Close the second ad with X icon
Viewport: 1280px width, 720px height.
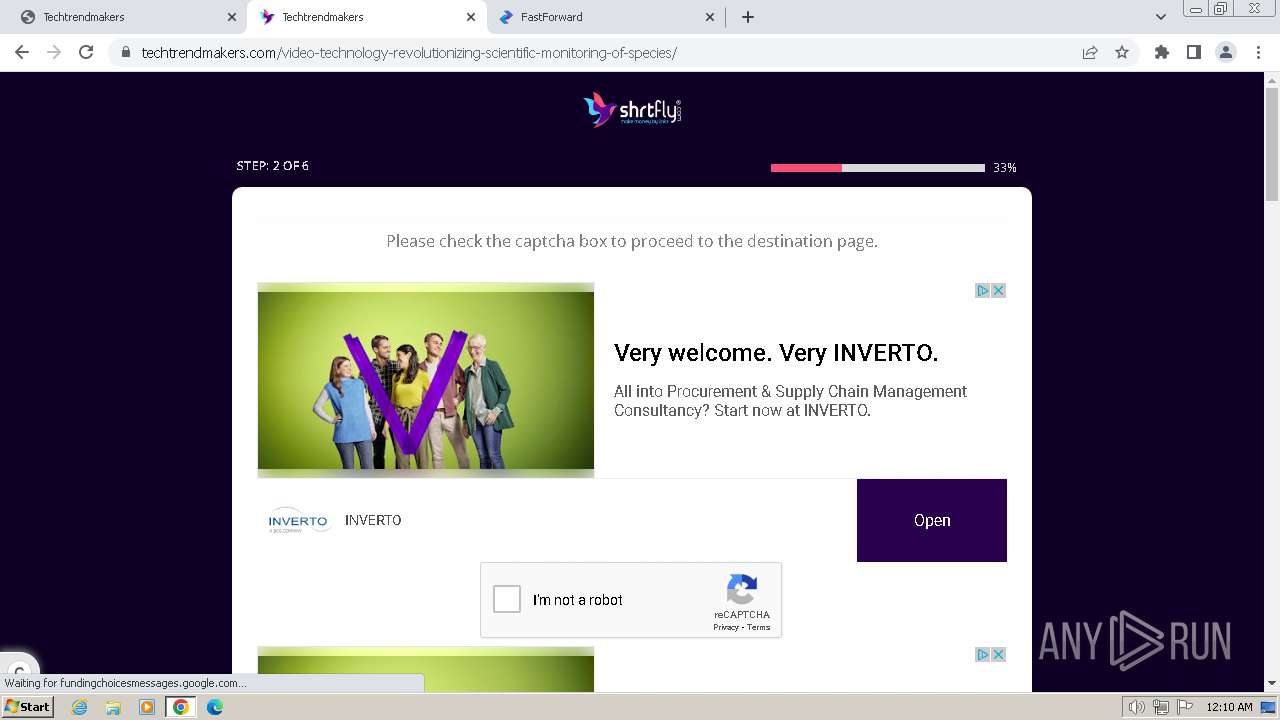(x=998, y=654)
